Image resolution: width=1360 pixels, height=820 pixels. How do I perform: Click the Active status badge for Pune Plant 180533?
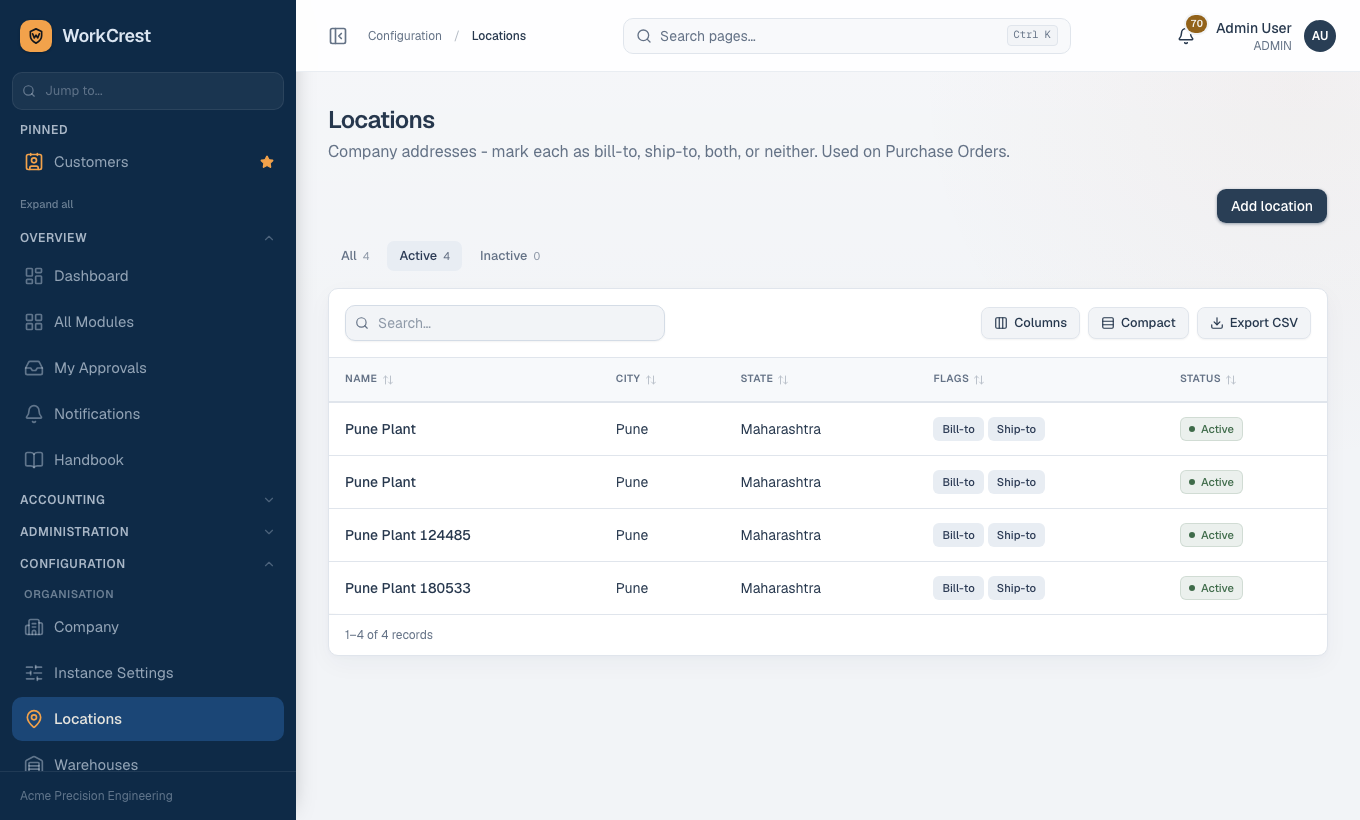pyautogui.click(x=1211, y=588)
